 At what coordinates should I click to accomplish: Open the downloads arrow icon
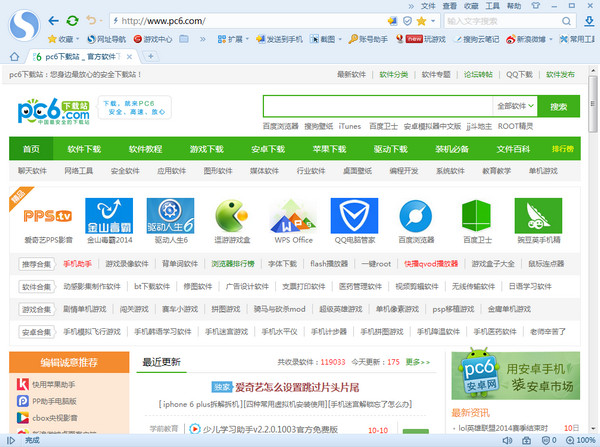click(589, 21)
